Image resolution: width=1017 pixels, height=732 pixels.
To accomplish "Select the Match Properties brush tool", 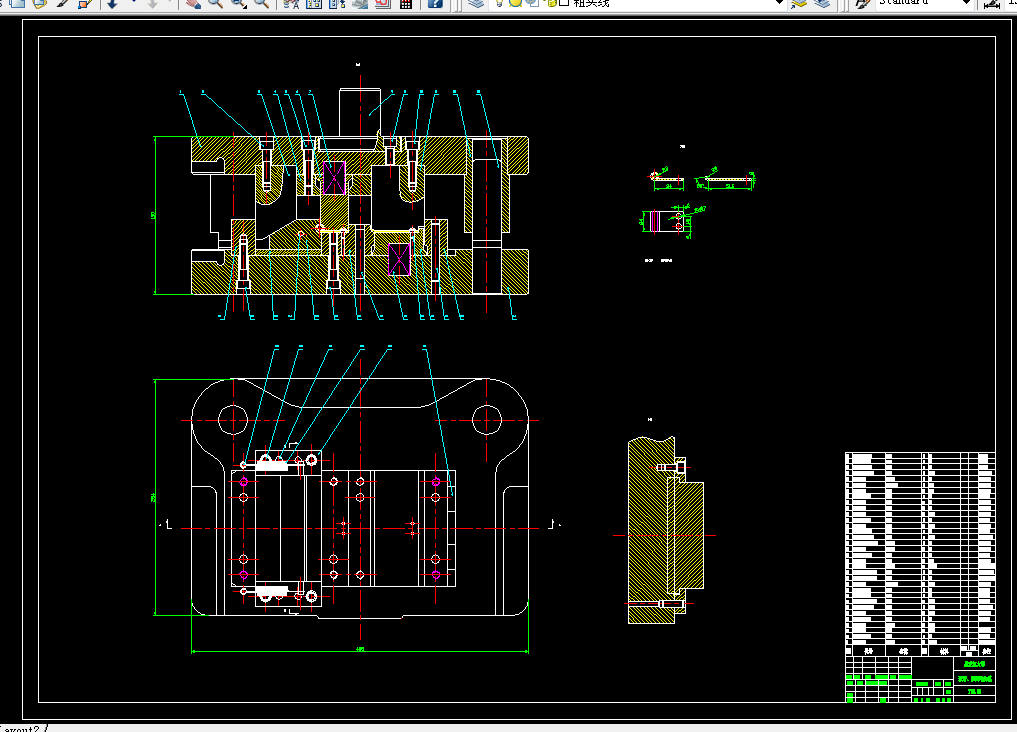I will pos(63,3).
